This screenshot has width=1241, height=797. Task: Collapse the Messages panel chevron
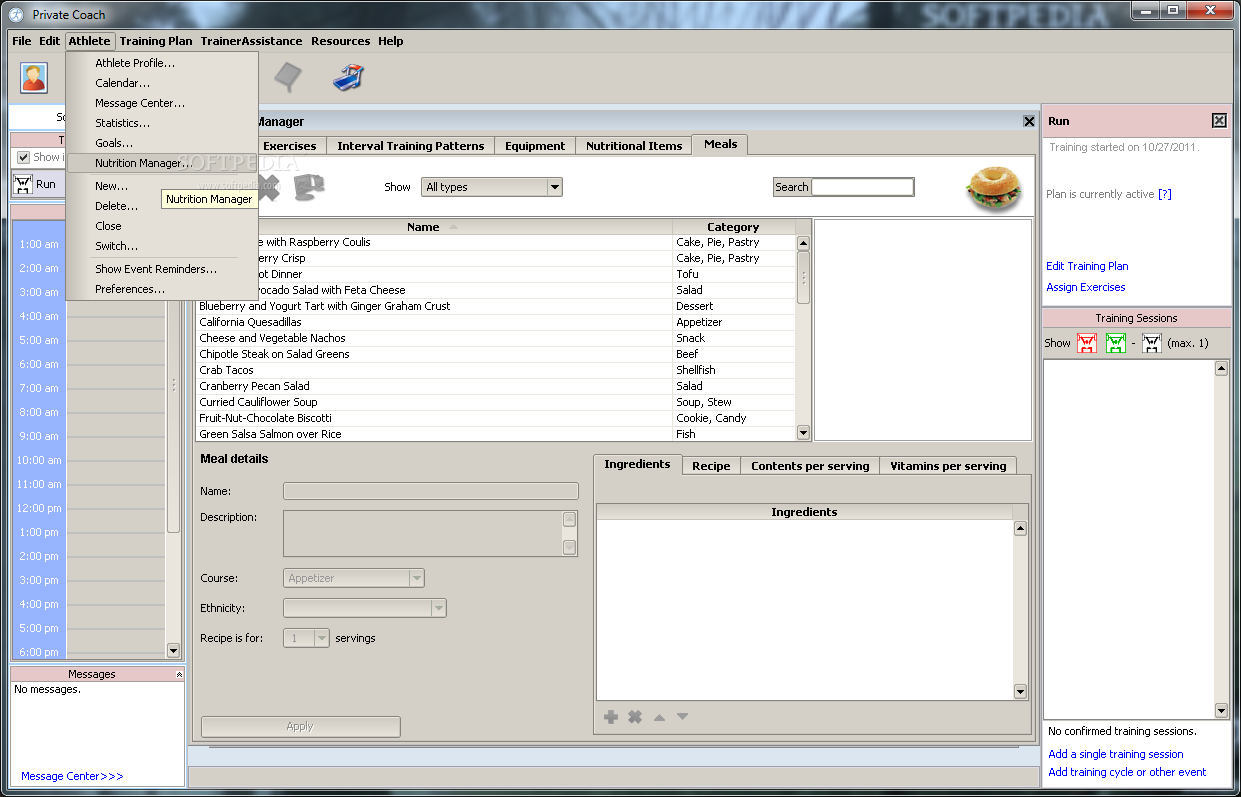(179, 675)
